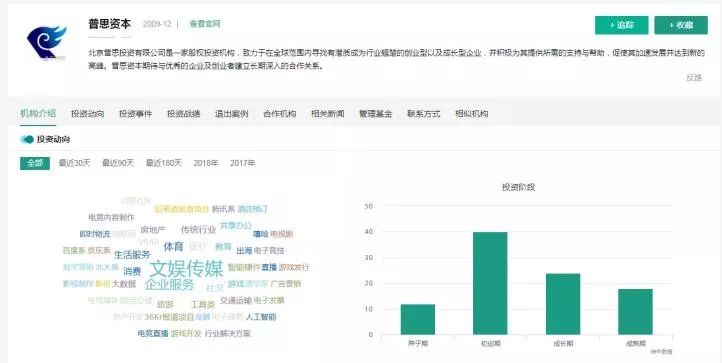This screenshot has width=722, height=363.
Task: Select the 联系方式 tab
Action: tap(424, 113)
